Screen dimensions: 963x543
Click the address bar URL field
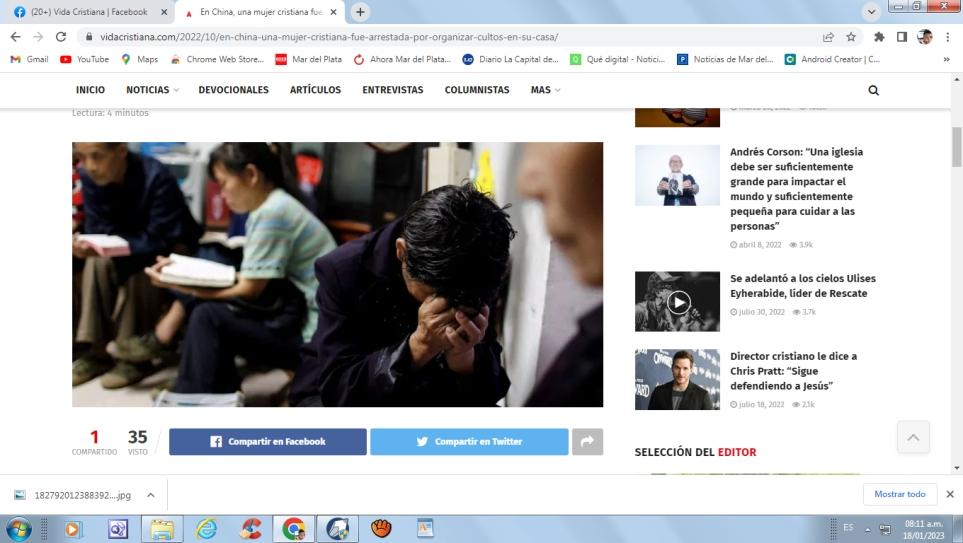click(454, 37)
